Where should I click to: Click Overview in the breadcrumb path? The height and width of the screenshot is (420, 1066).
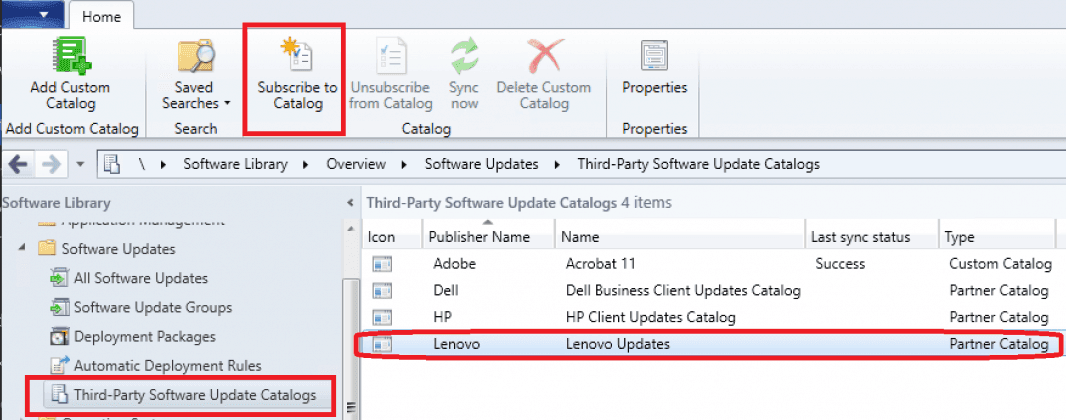pyautogui.click(x=356, y=164)
